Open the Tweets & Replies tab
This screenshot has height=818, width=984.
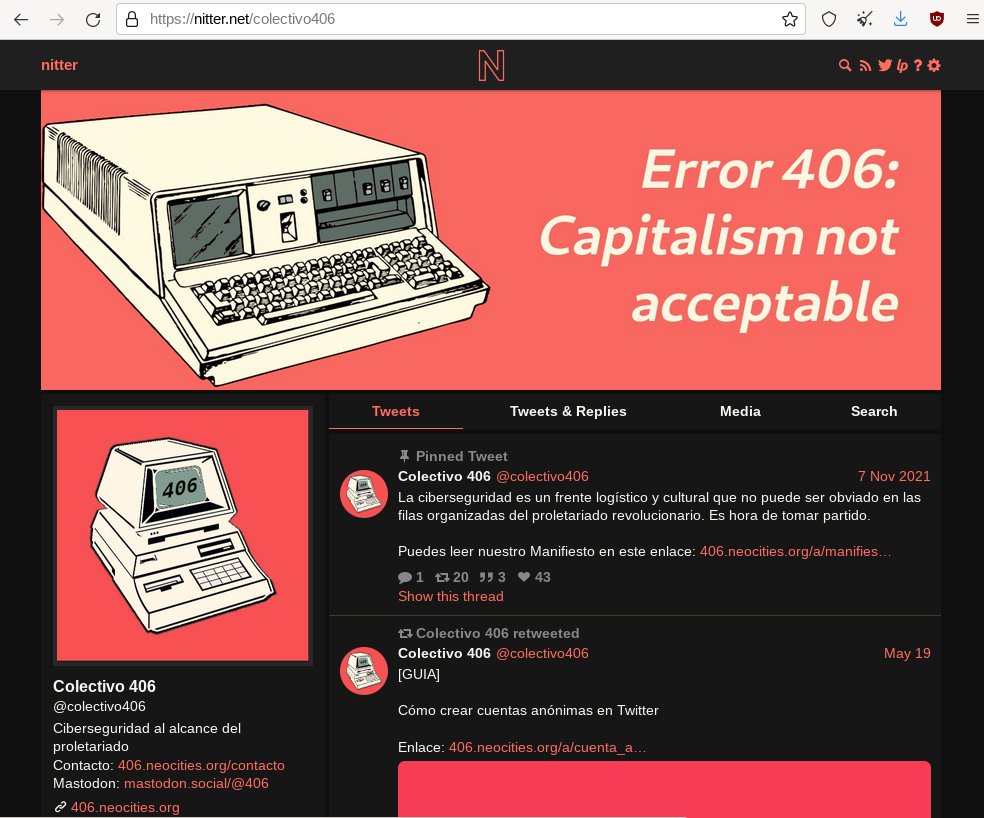click(568, 411)
